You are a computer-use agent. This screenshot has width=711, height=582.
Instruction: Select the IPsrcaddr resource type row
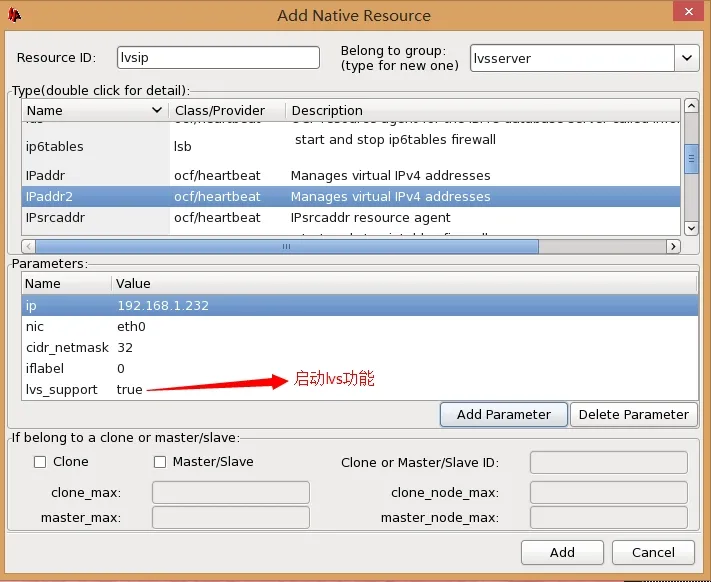[351, 218]
